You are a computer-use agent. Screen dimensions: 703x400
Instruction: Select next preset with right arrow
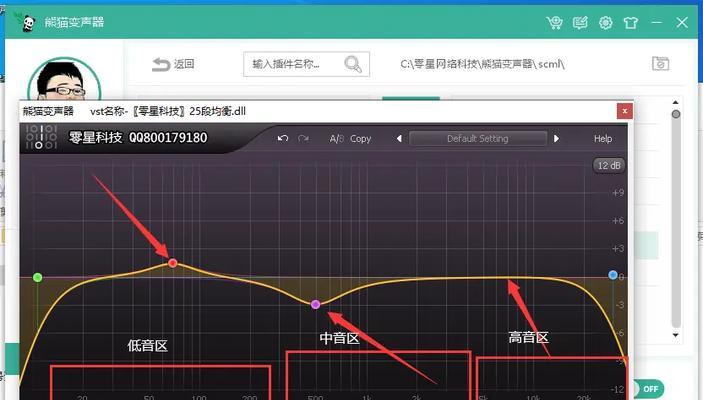click(x=556, y=139)
